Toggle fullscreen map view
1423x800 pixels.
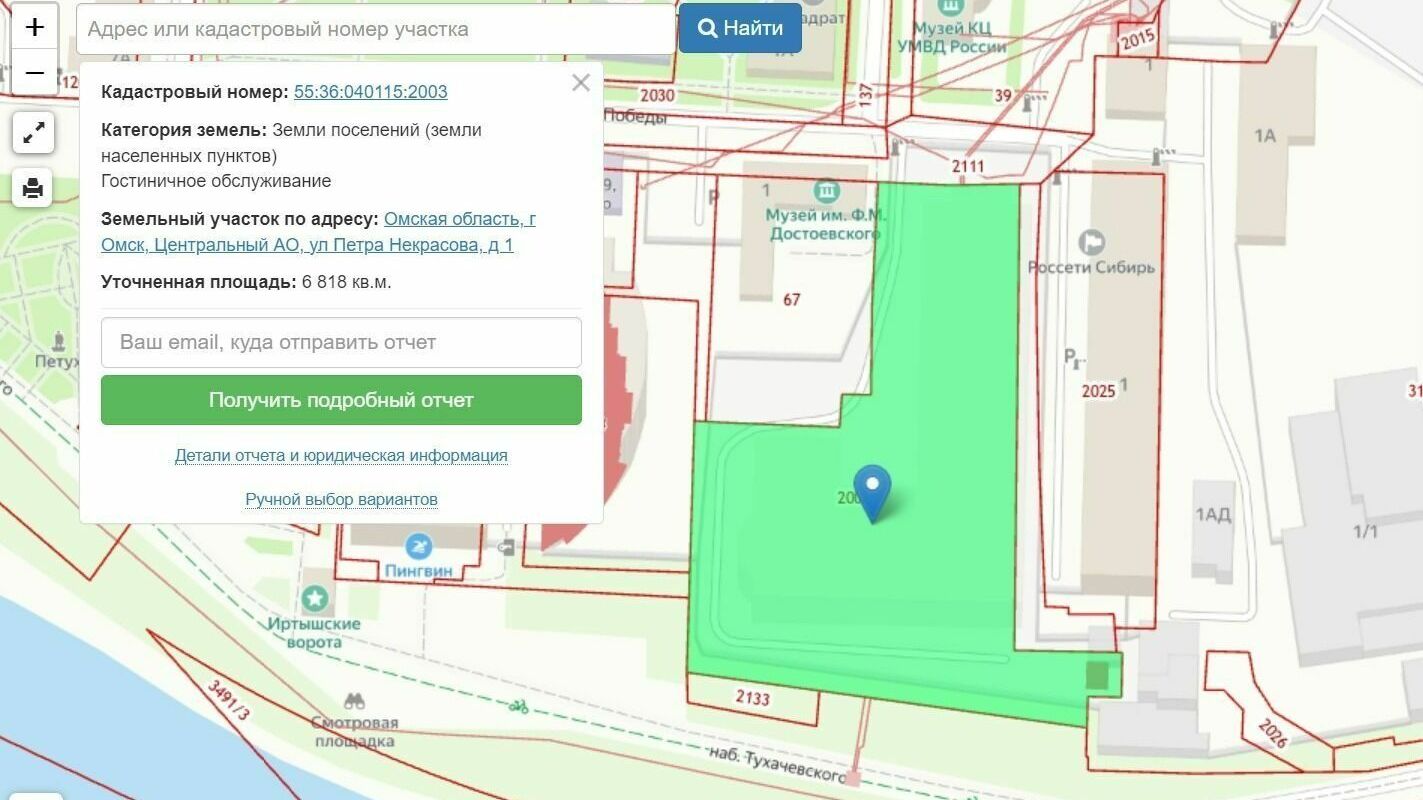[33, 133]
